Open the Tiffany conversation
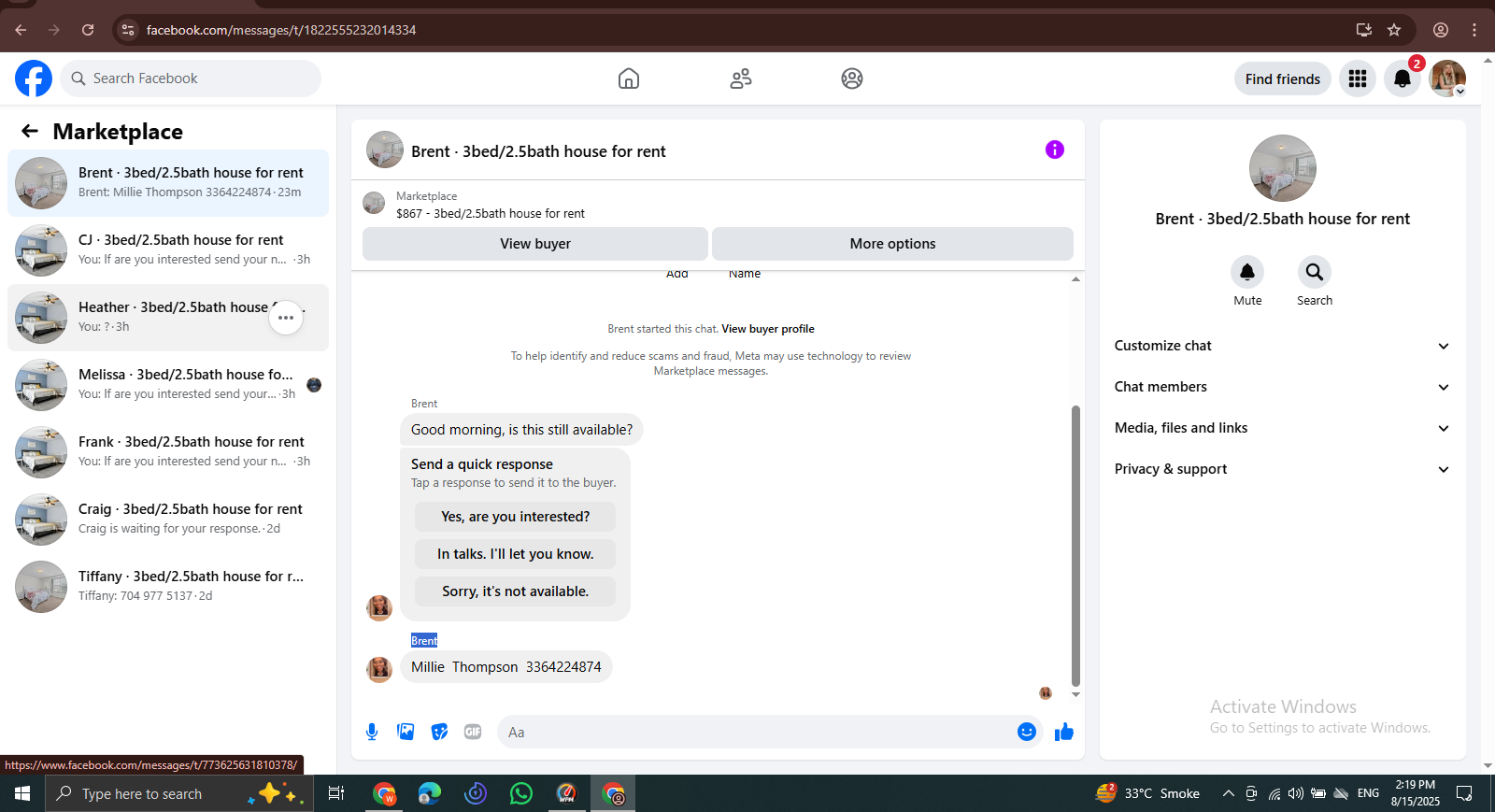The image size is (1495, 812). (168, 587)
